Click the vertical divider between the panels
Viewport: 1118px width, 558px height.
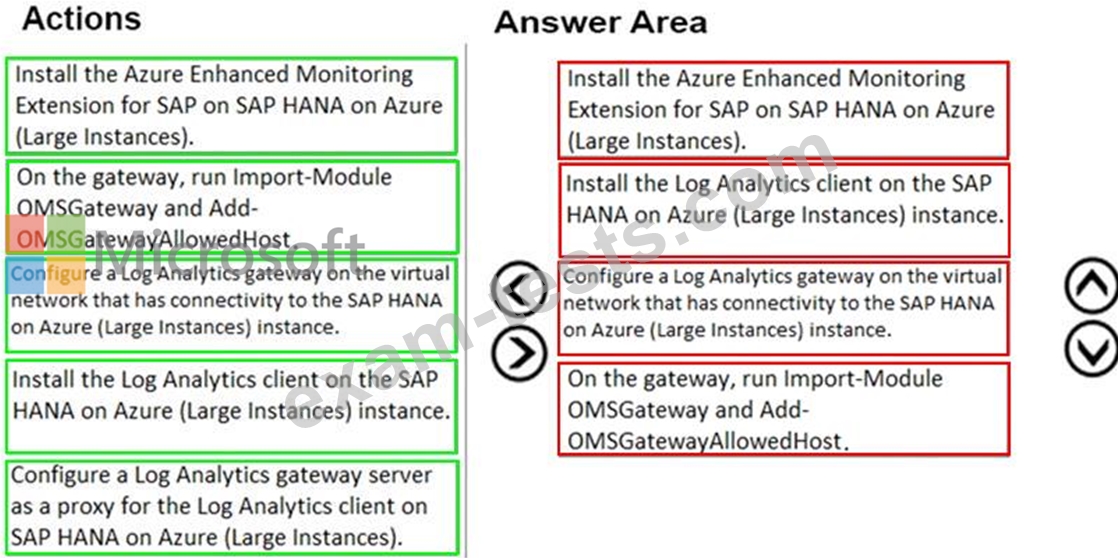coord(467,300)
